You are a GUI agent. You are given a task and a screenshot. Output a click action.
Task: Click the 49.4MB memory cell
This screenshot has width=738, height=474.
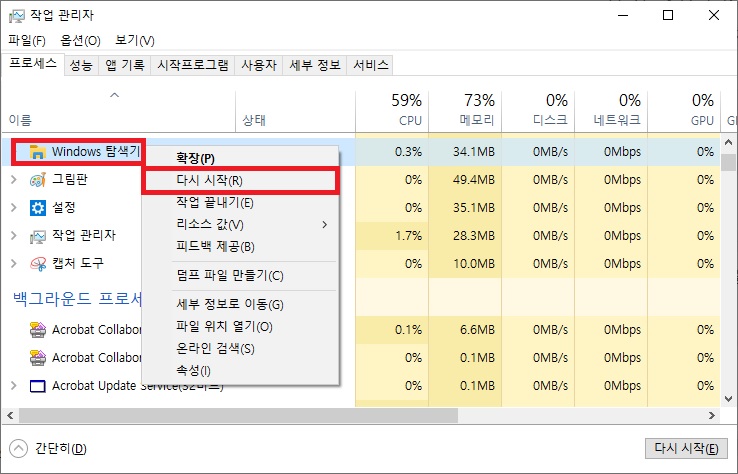point(465,180)
